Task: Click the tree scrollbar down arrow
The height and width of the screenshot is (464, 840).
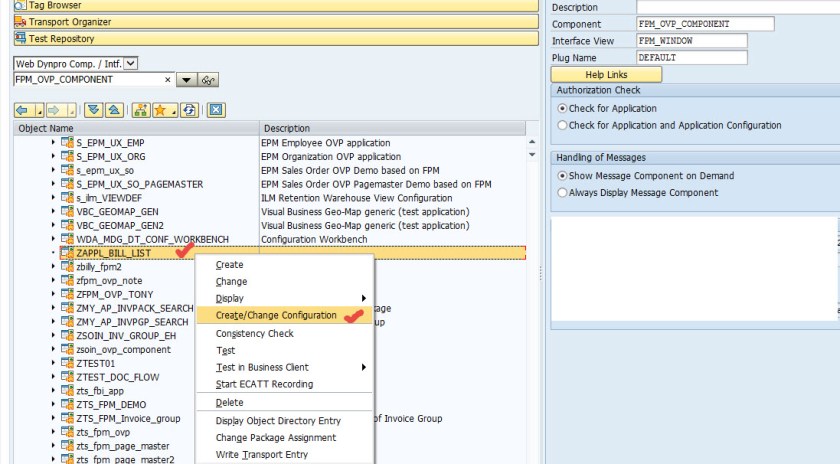Action: 532,155
